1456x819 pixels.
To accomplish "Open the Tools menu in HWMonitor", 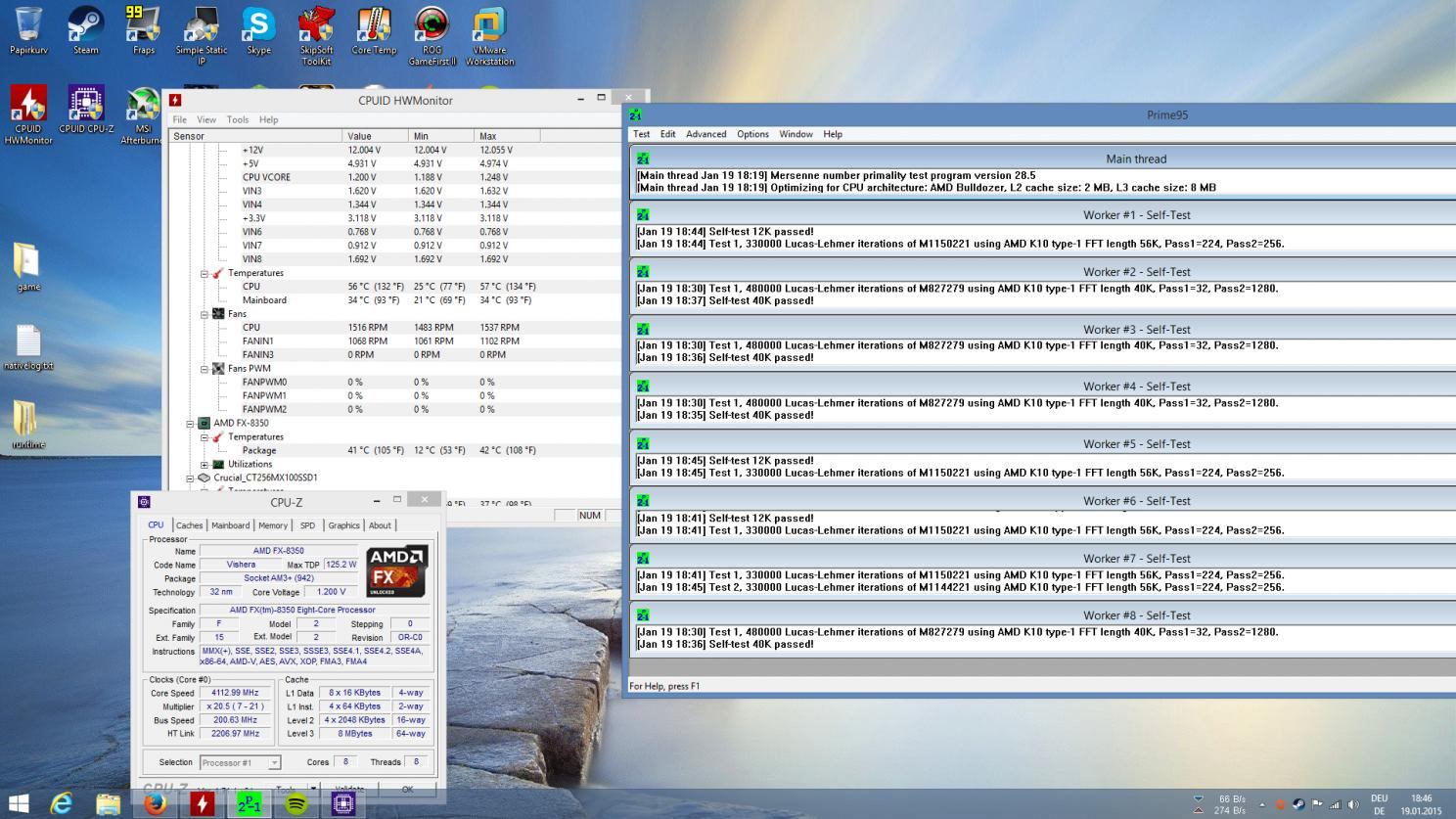I will [x=238, y=119].
